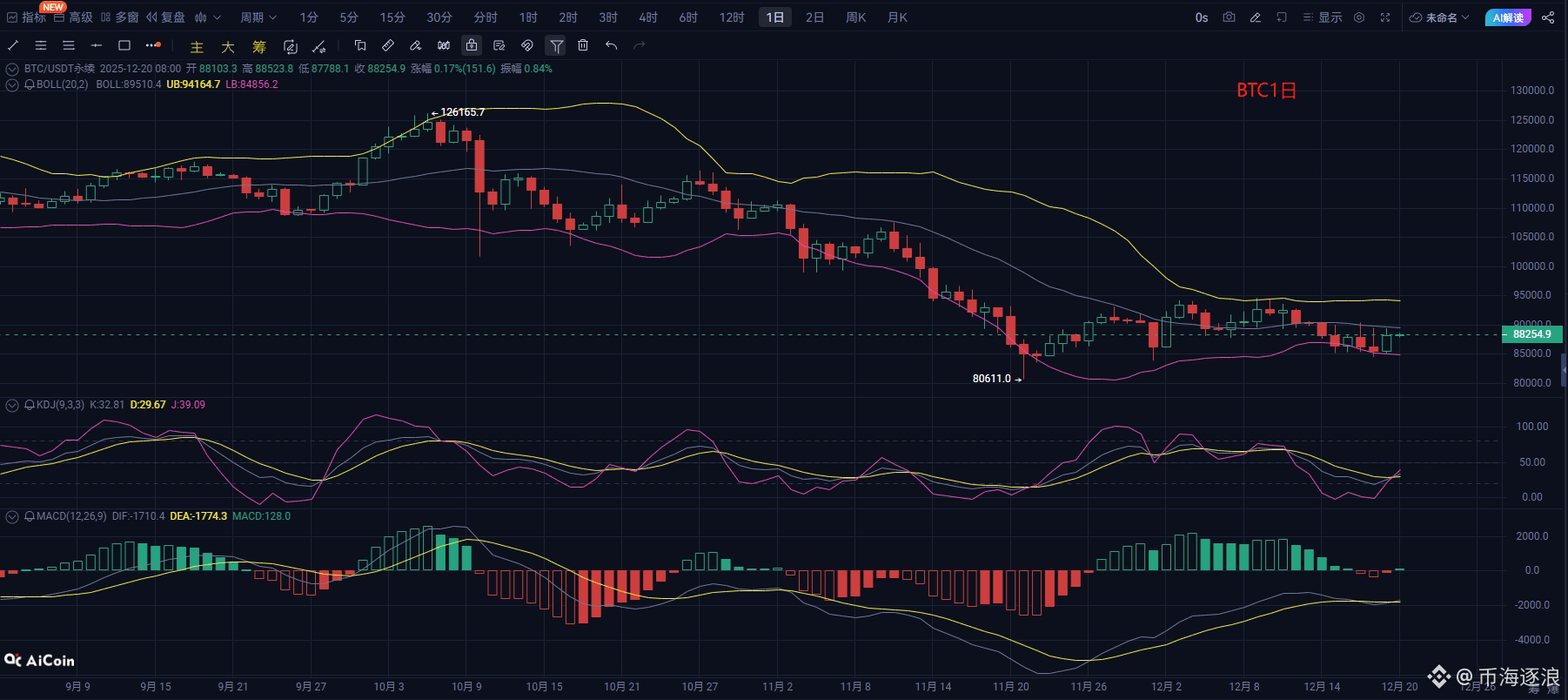Click the share icon beside AI解读
1568x700 pixels.
[x=1548, y=17]
